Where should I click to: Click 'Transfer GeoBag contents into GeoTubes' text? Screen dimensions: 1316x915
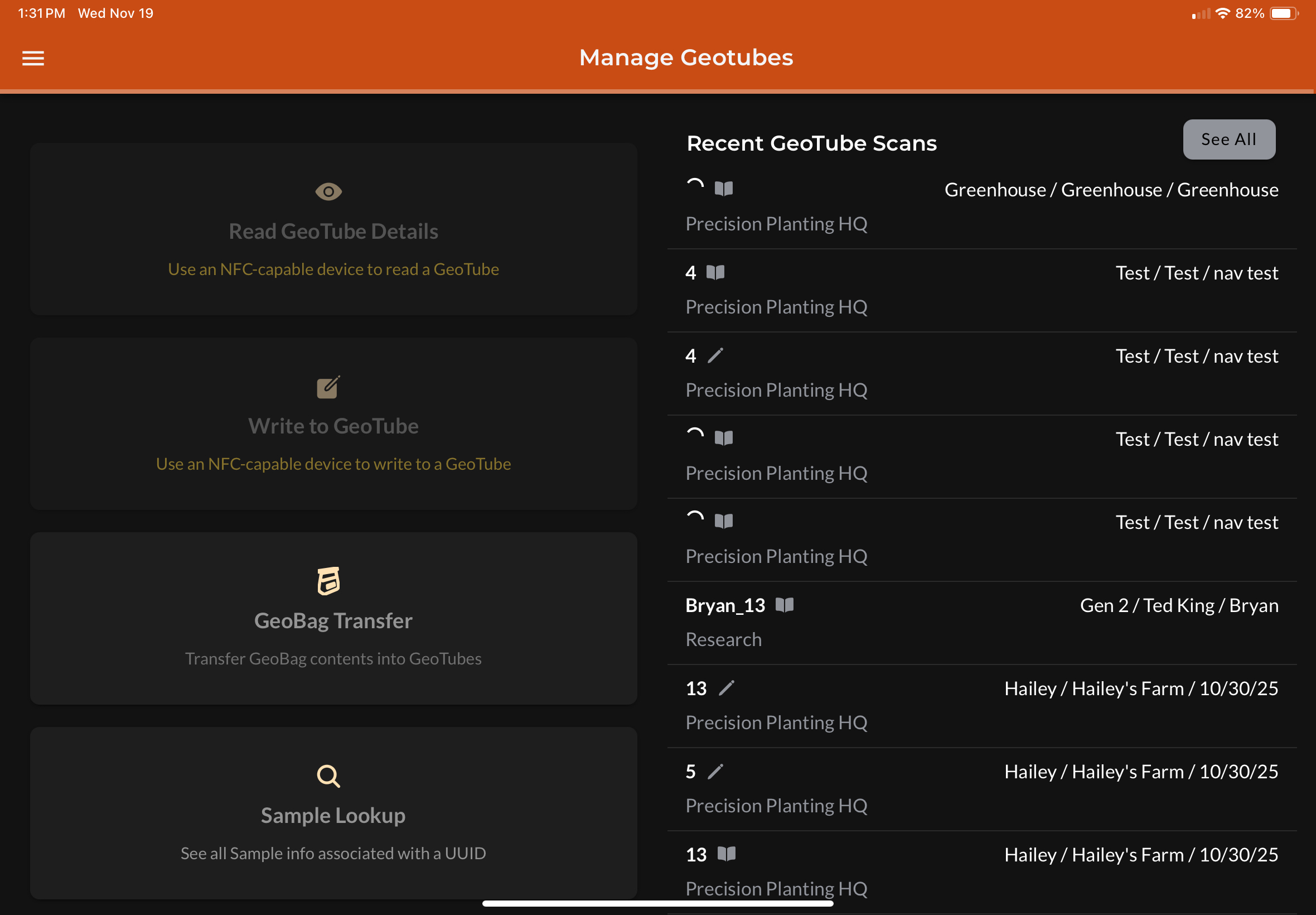[x=333, y=659]
